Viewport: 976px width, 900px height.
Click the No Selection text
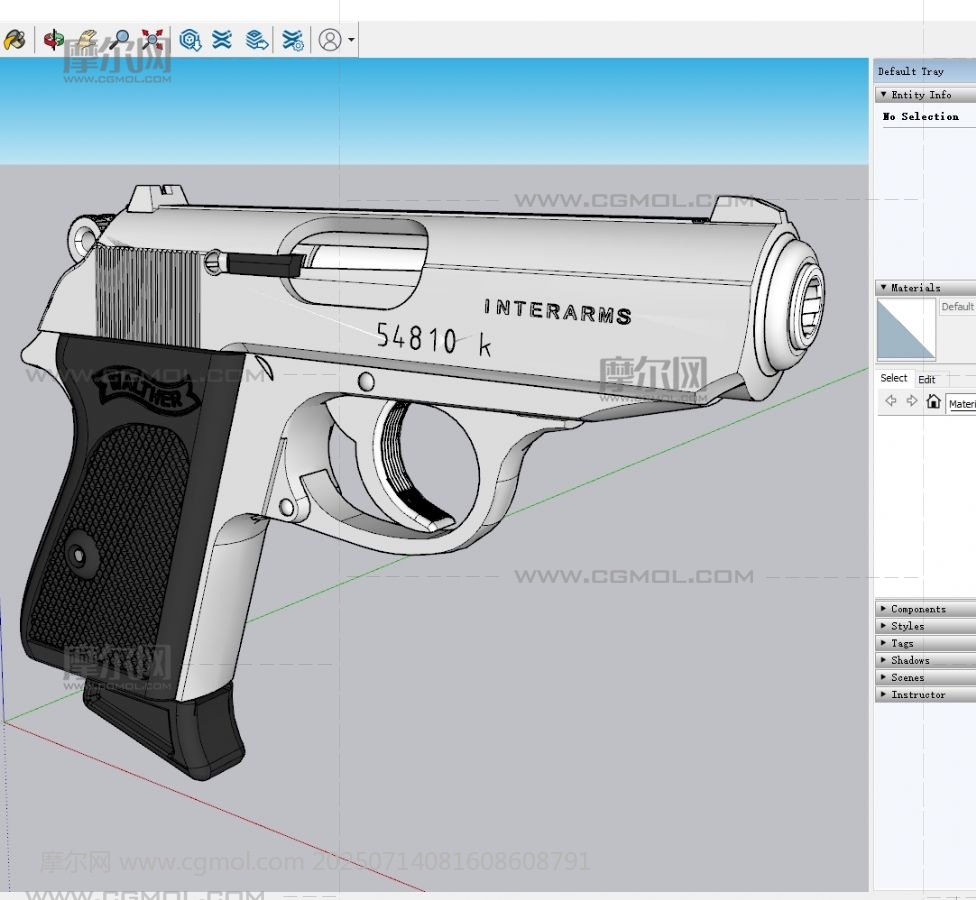[x=921, y=116]
